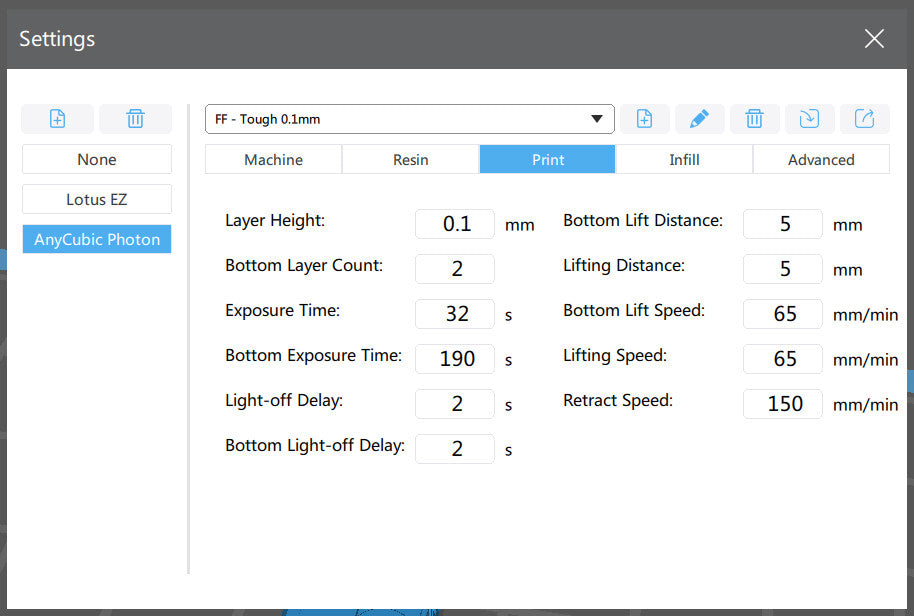Select the AnyCubic Photon printer
Image resolution: width=914 pixels, height=616 pixels.
tap(97, 239)
